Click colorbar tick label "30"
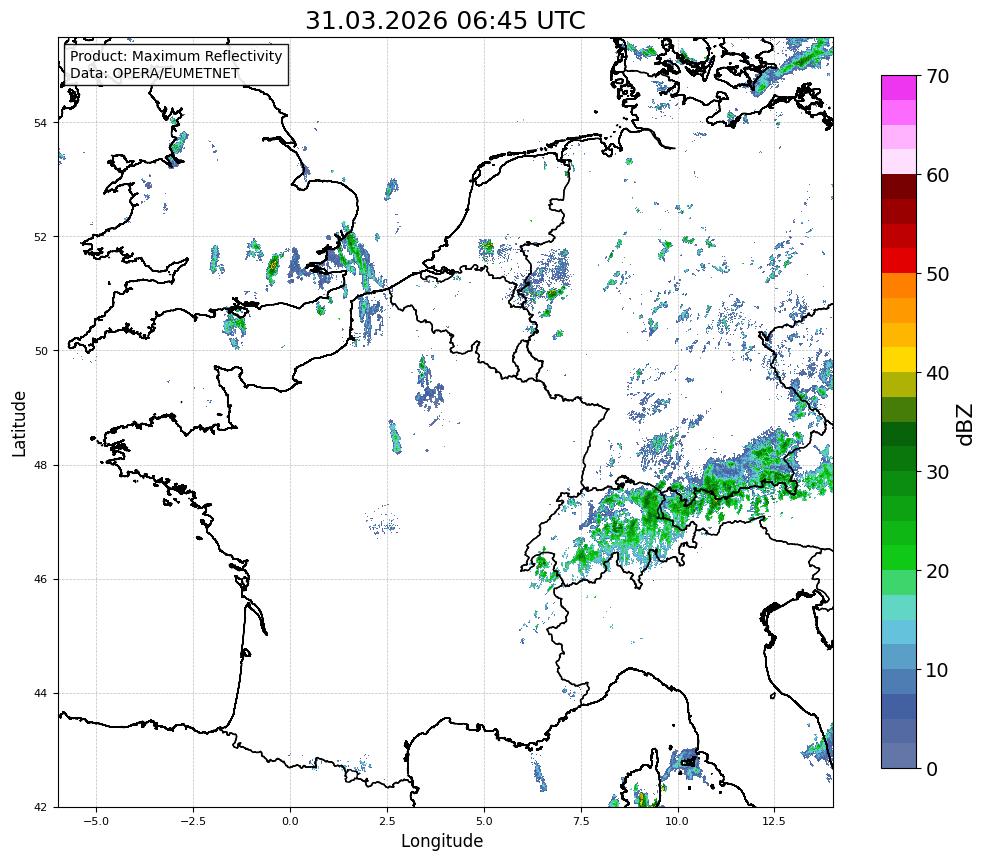985x860 pixels. [x=937, y=472]
